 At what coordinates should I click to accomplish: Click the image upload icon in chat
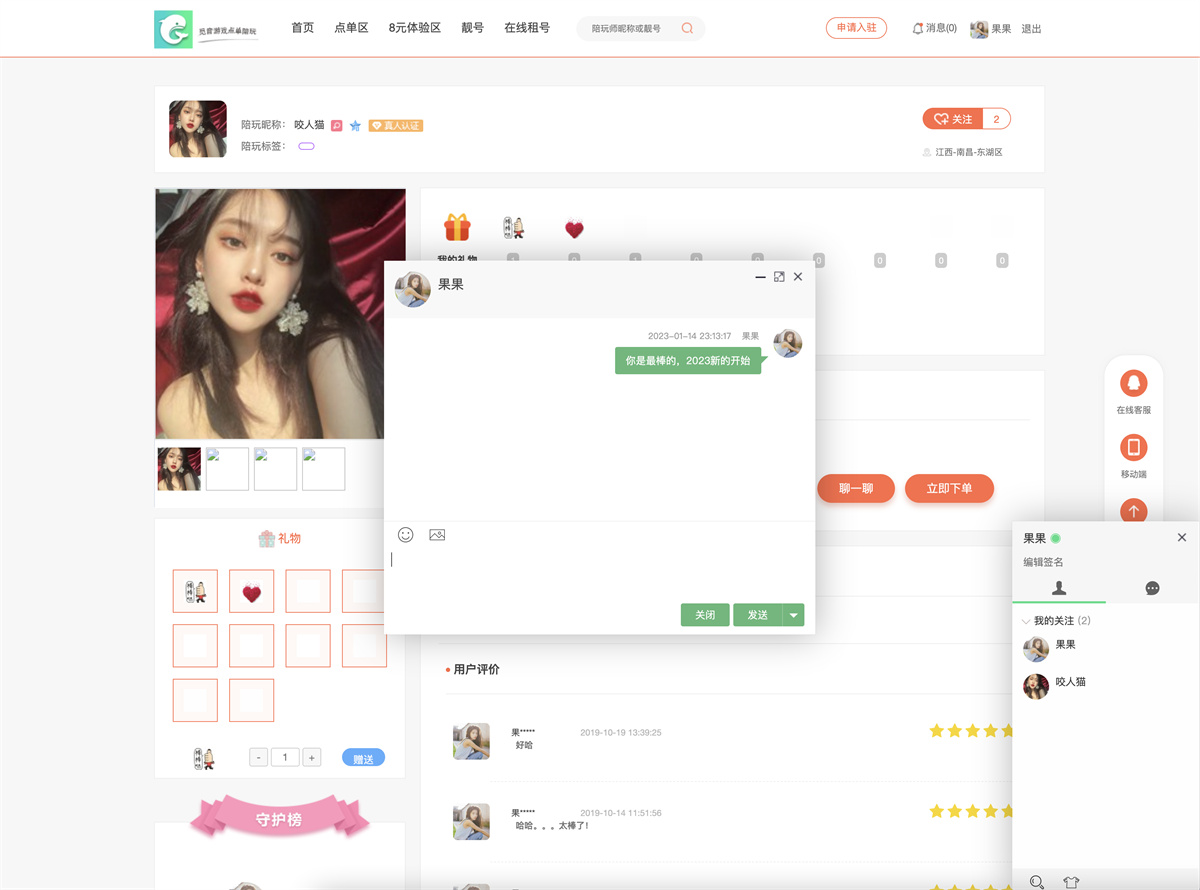tap(437, 535)
